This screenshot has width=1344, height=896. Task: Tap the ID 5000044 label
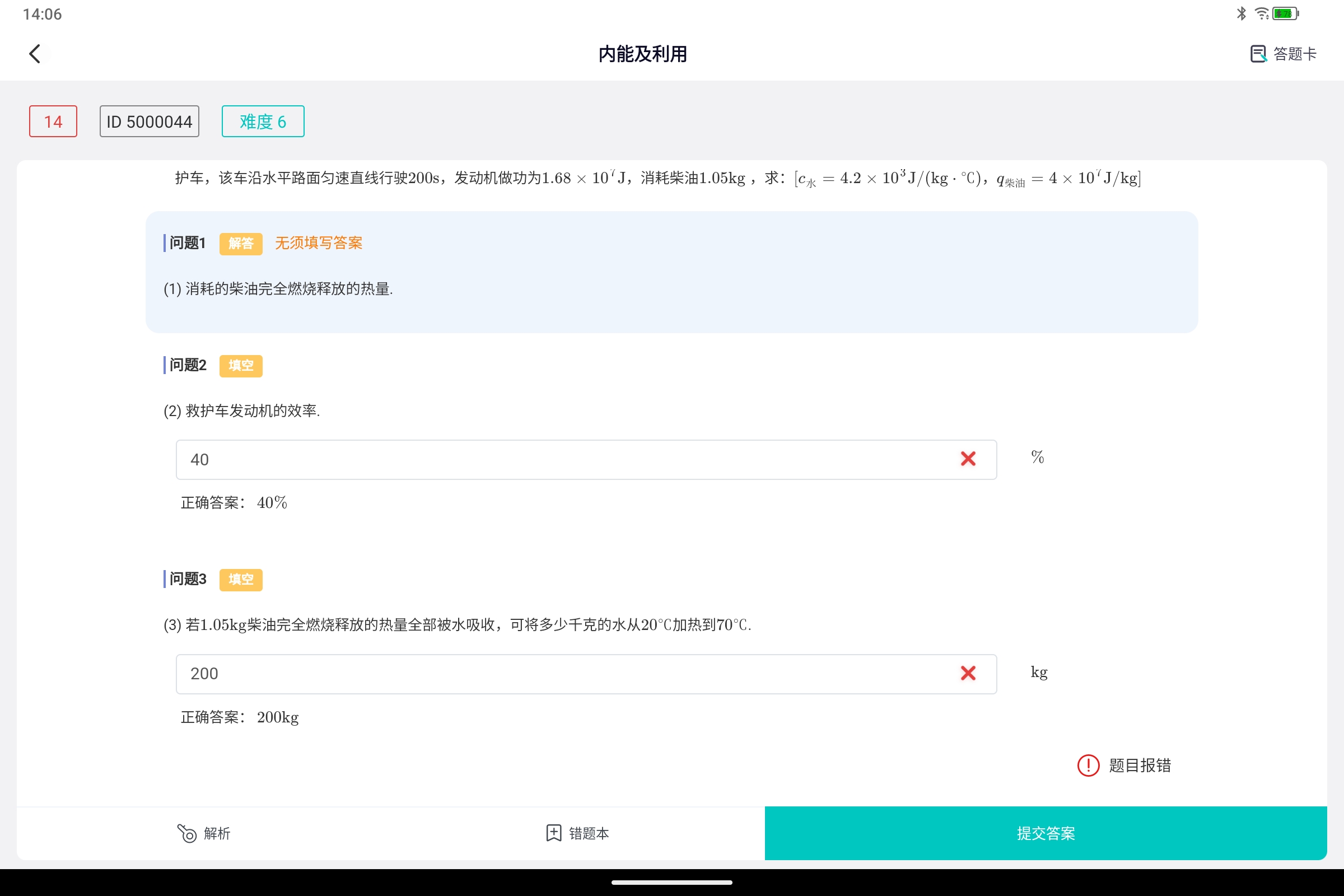pyautogui.click(x=149, y=121)
